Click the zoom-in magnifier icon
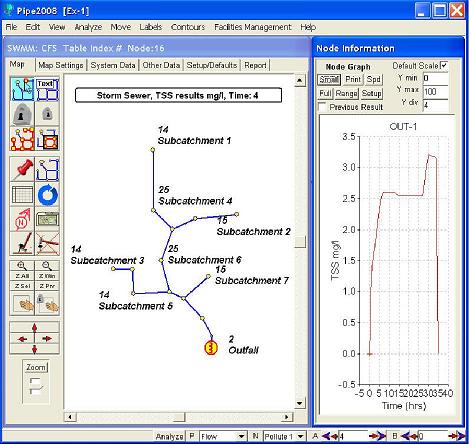469x444 pixels. (x=22, y=266)
